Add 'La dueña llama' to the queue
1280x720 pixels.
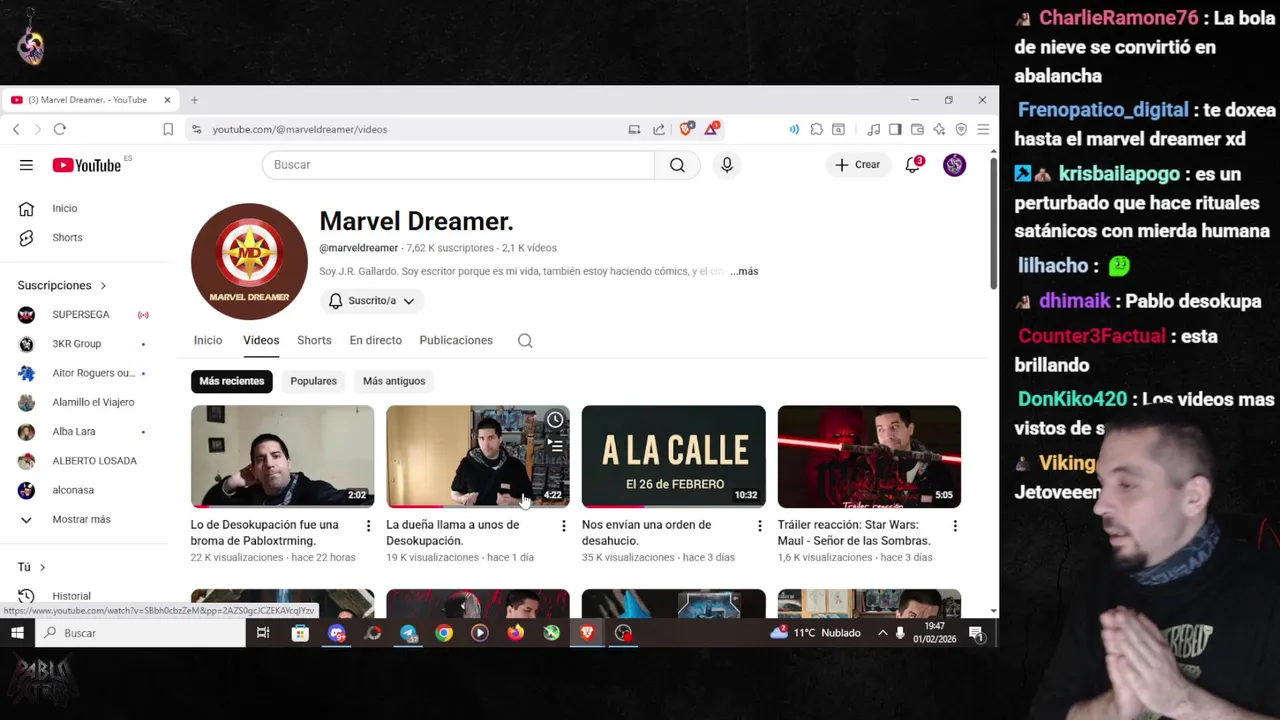pos(555,445)
